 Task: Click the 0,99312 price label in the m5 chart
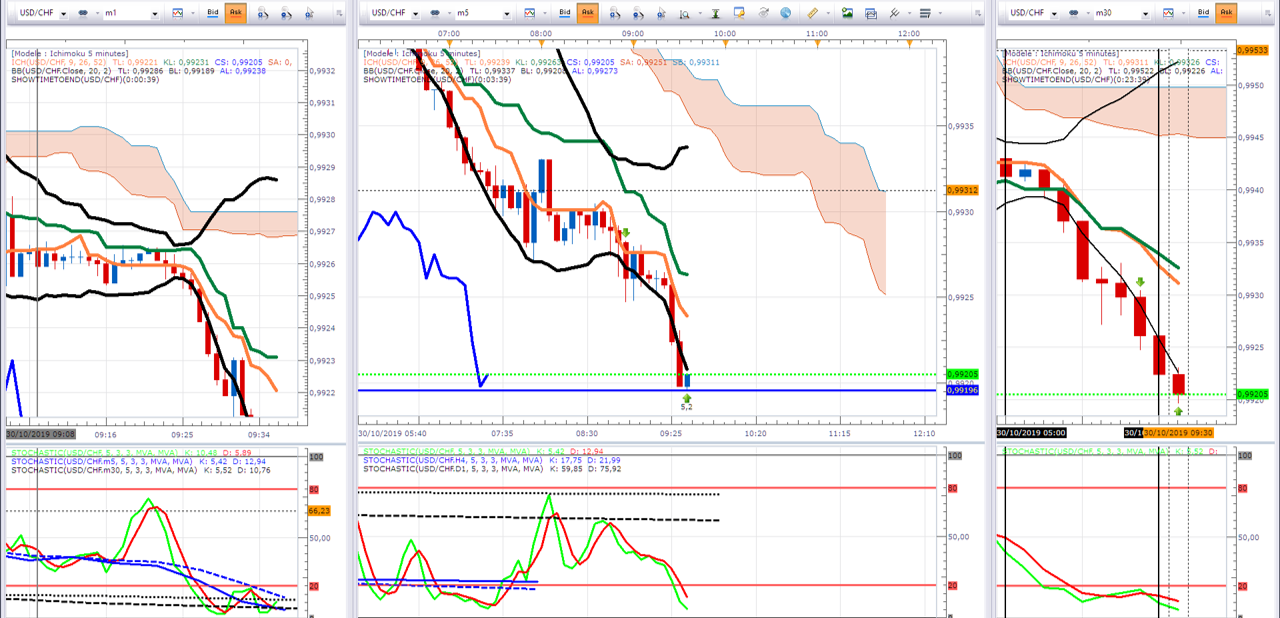pos(962,190)
